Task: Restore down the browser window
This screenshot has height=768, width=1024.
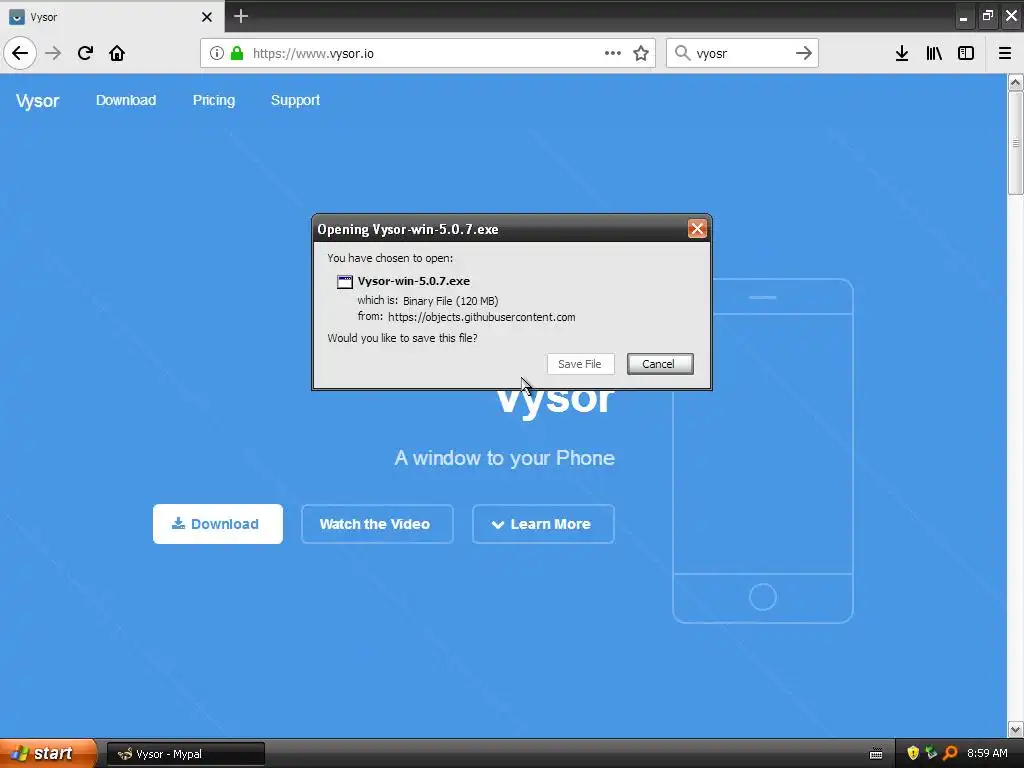Action: pos(987,16)
